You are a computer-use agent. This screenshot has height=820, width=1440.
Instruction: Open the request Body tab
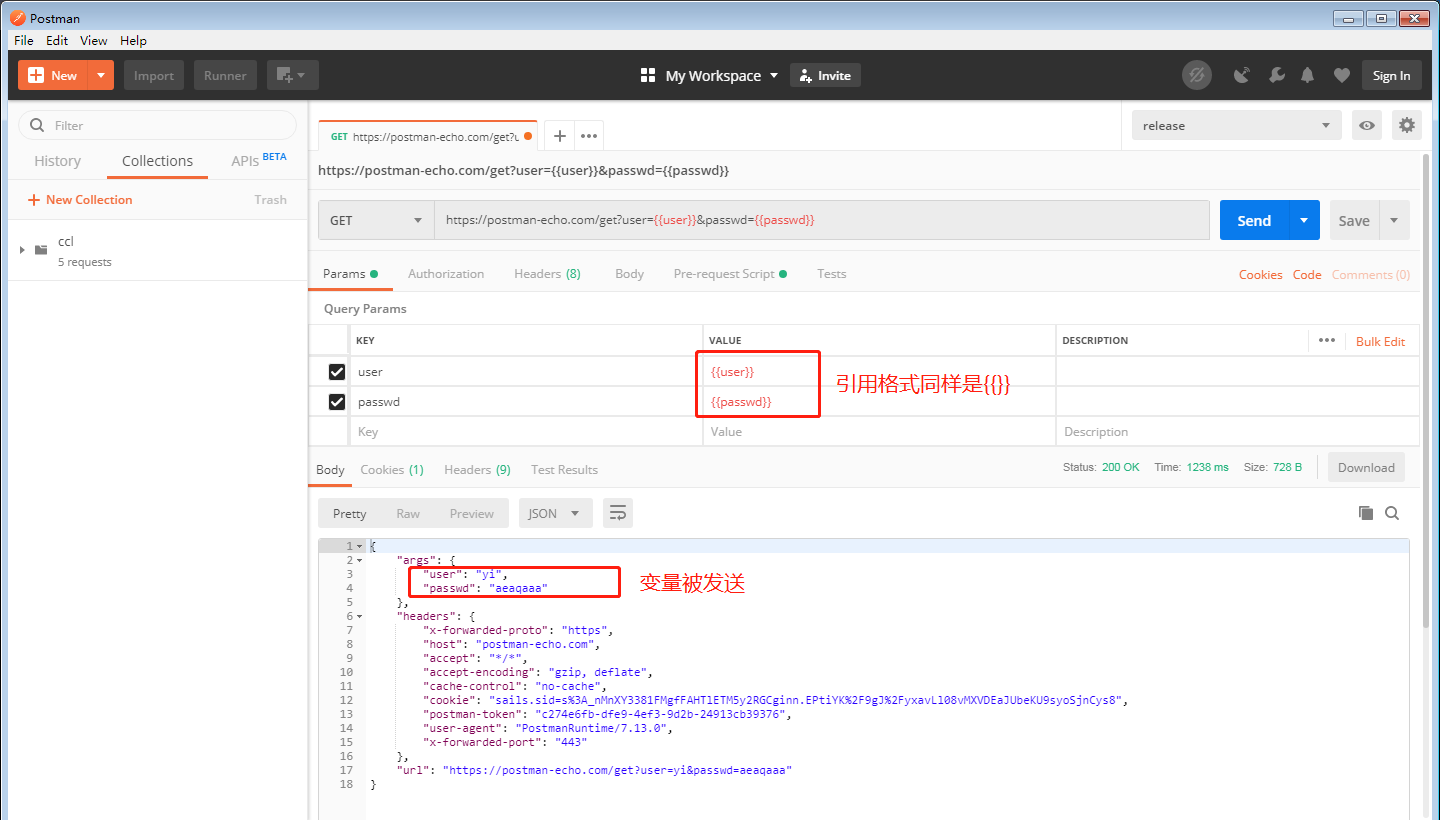tap(629, 273)
